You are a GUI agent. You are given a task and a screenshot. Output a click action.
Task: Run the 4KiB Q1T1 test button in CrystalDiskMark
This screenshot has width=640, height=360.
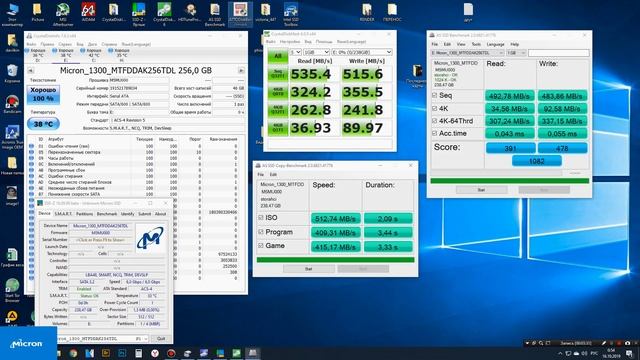click(x=278, y=128)
